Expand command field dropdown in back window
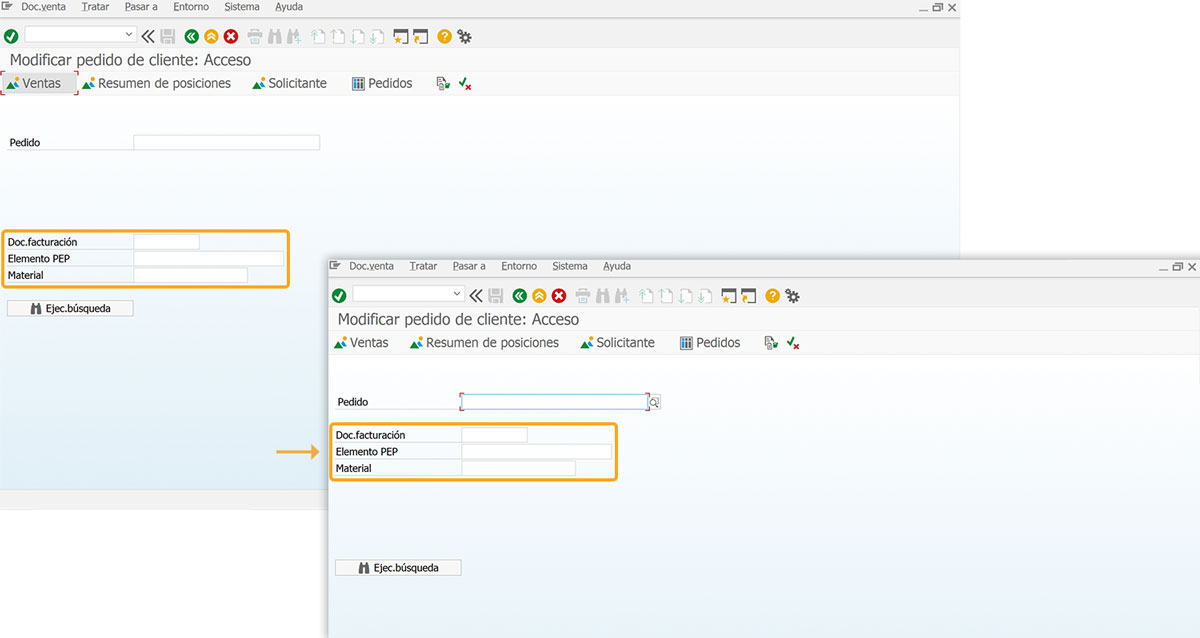The image size is (1200, 638). (x=129, y=34)
